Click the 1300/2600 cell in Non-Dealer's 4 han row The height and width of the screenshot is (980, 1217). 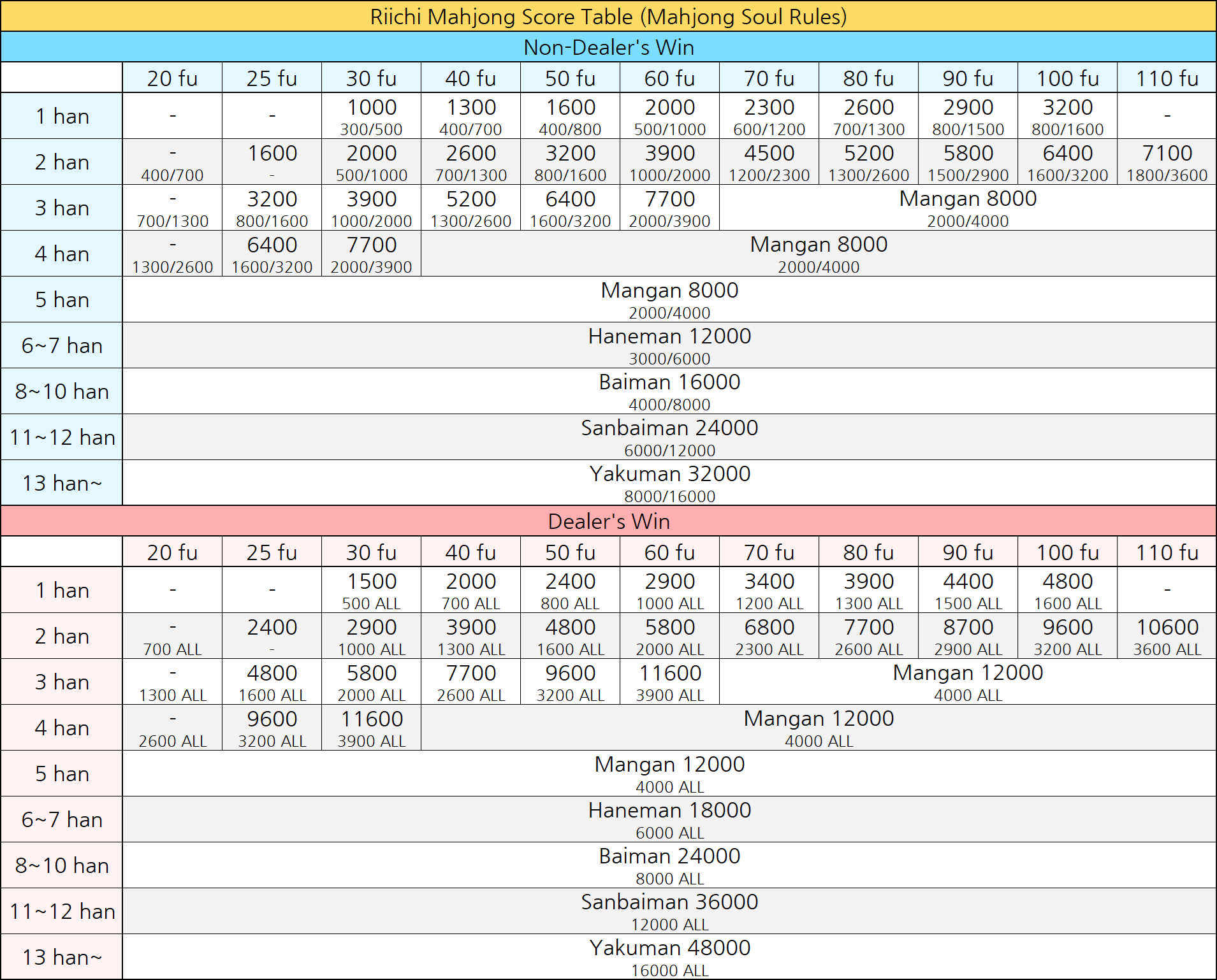[x=172, y=254]
